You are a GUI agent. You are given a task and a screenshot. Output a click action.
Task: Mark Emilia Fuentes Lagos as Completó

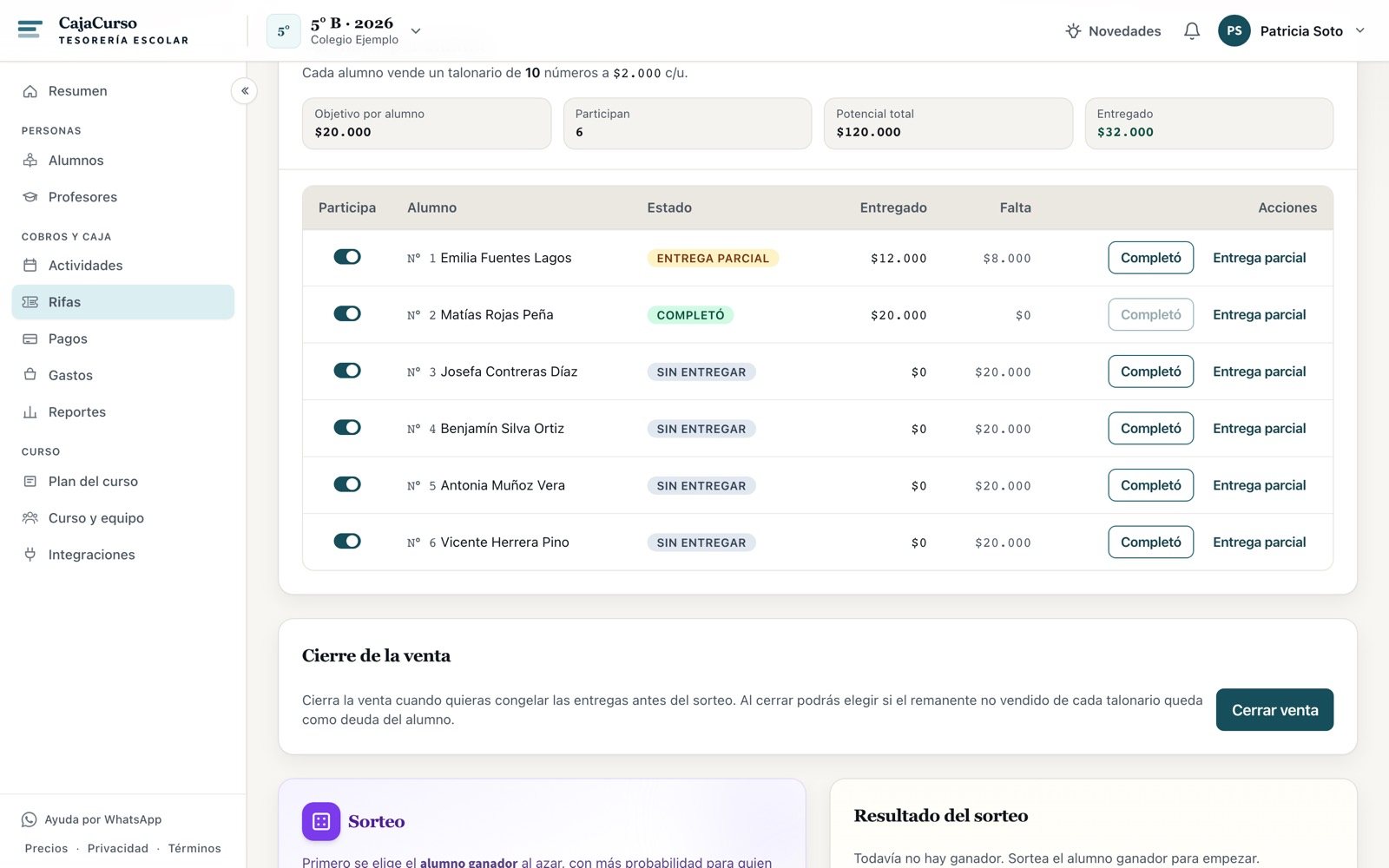coord(1150,258)
